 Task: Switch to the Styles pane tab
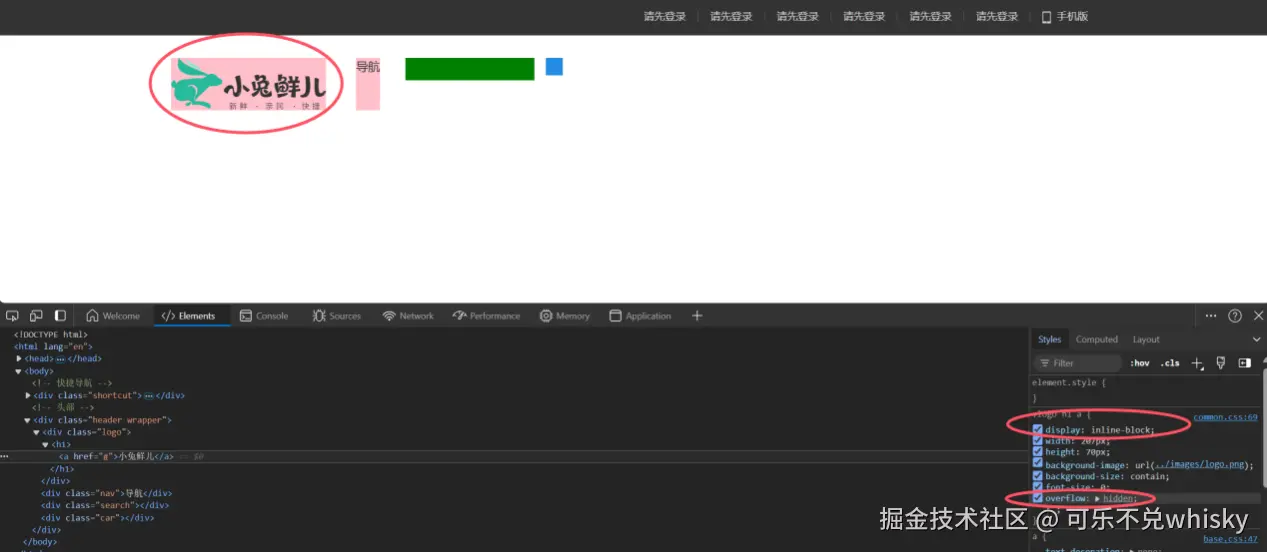click(1049, 340)
